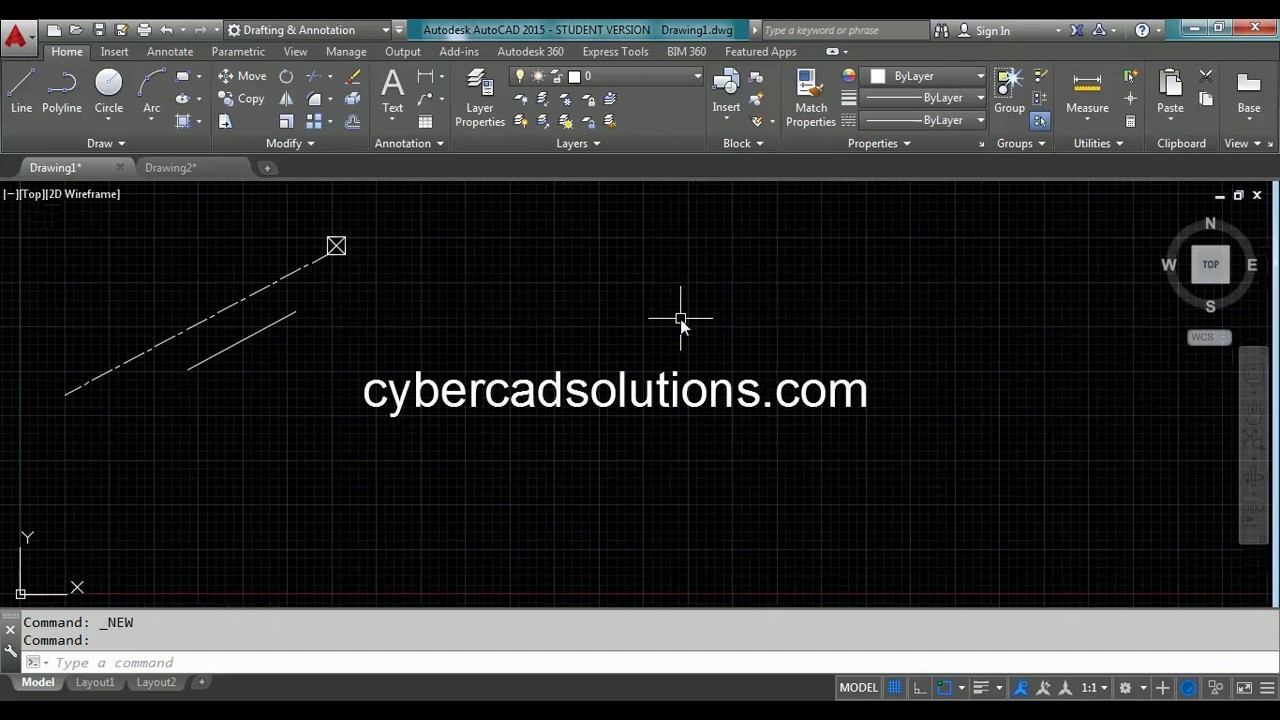
Task: Toggle object snap in the status bar
Action: (944, 688)
